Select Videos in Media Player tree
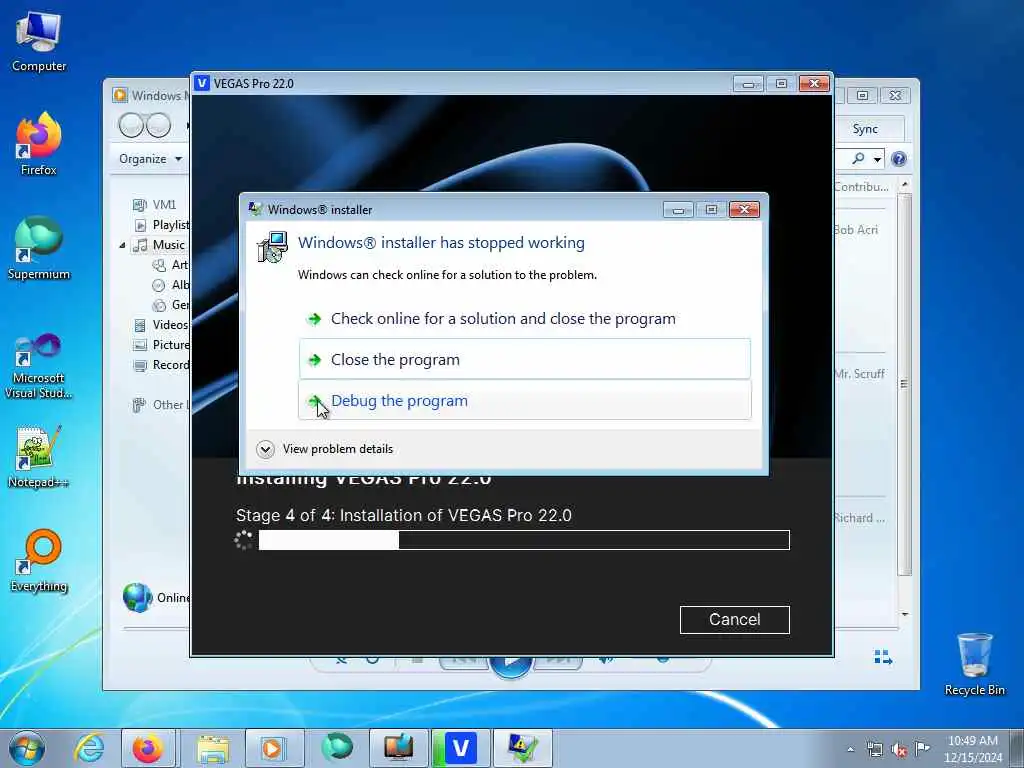The height and width of the screenshot is (768, 1024). click(161, 325)
